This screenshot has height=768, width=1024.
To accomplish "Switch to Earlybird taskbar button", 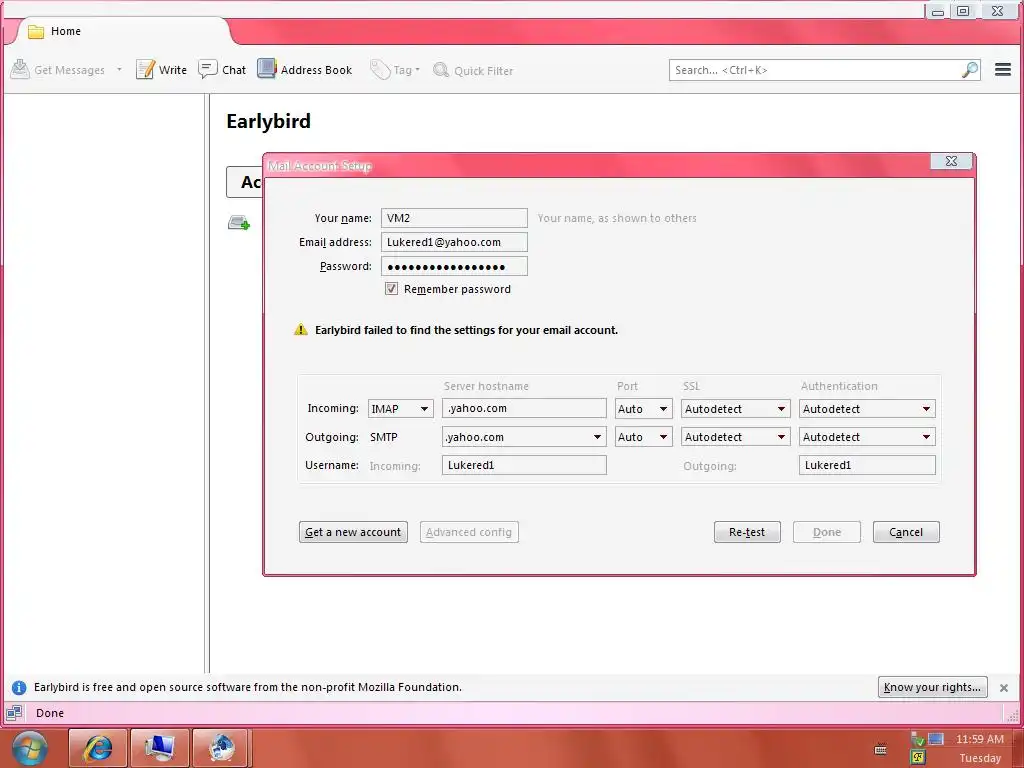I will (x=221, y=748).
